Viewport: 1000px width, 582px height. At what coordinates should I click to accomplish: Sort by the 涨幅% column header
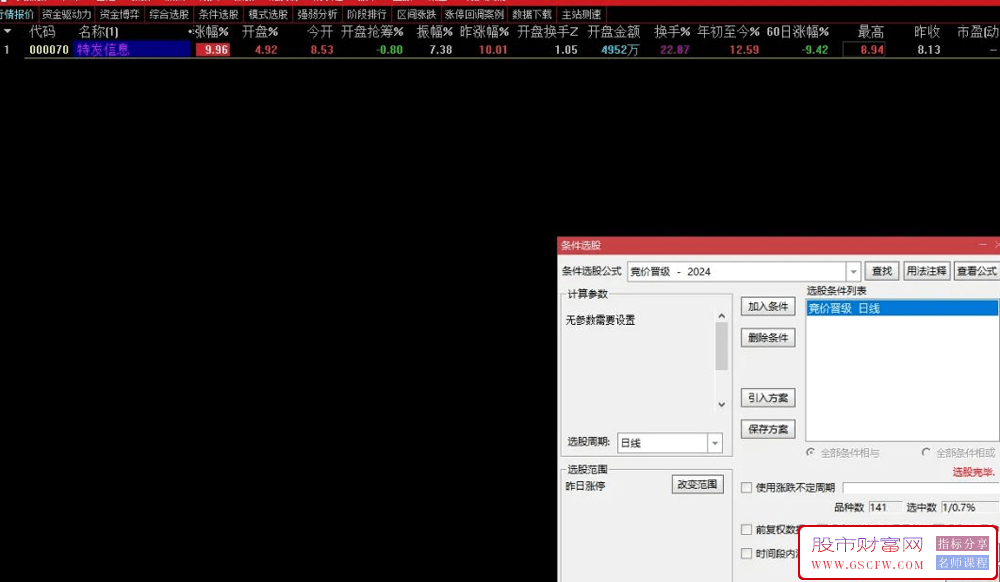tap(210, 31)
